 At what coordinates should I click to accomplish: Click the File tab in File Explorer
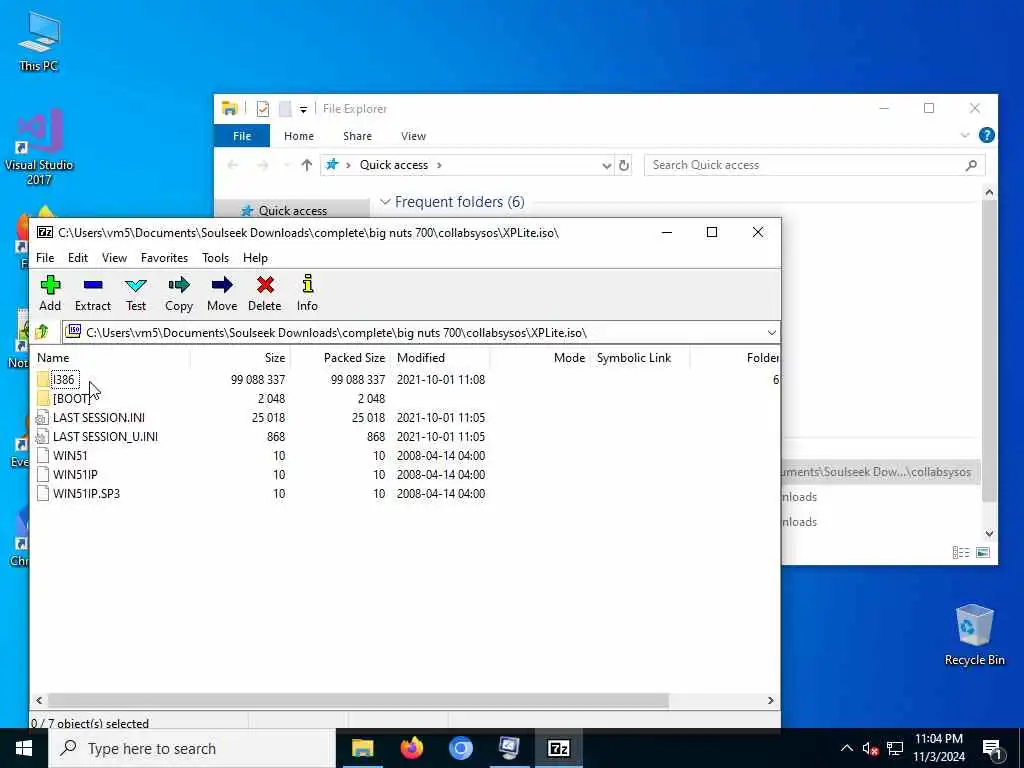[242, 136]
